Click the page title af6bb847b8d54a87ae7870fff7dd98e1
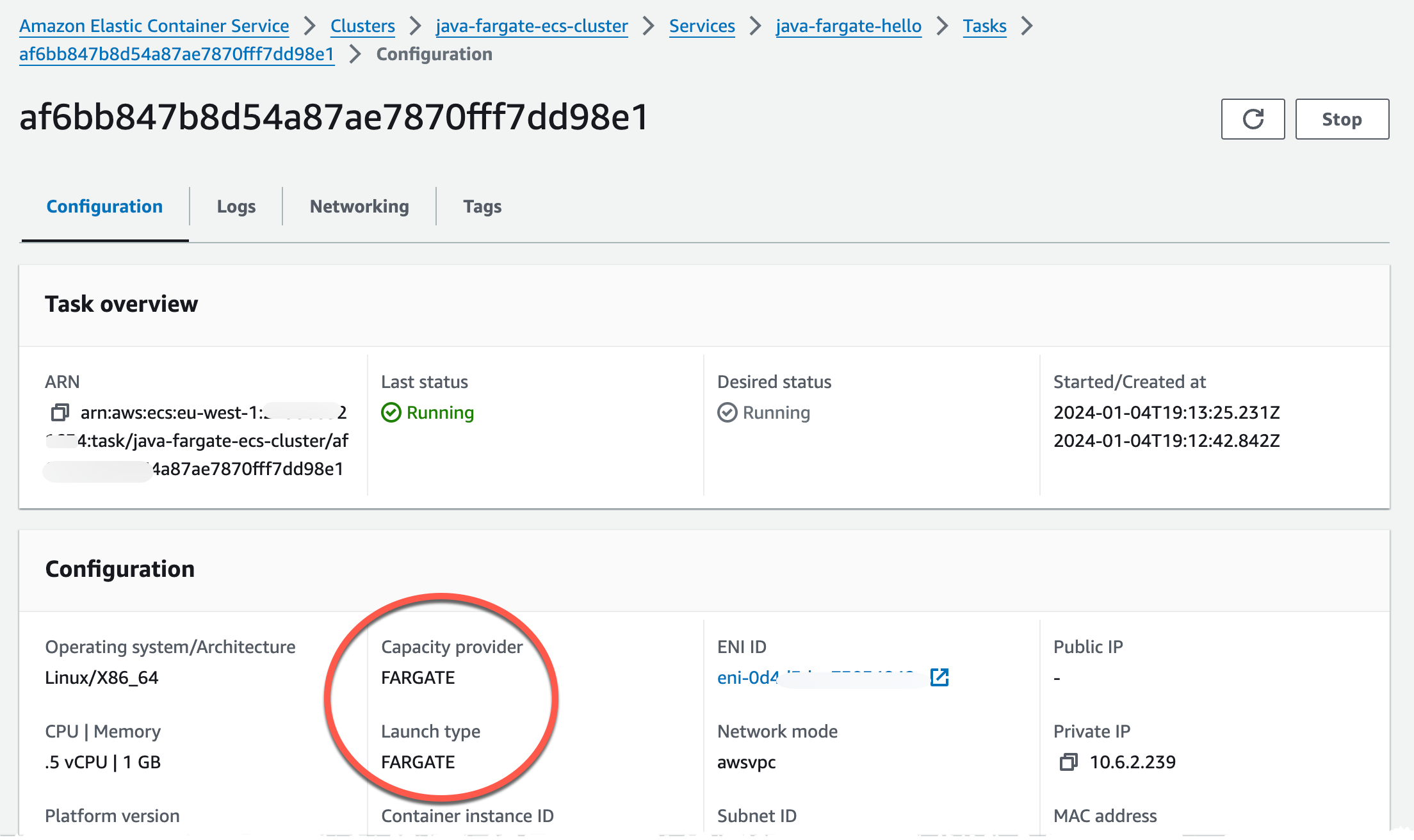 click(334, 118)
